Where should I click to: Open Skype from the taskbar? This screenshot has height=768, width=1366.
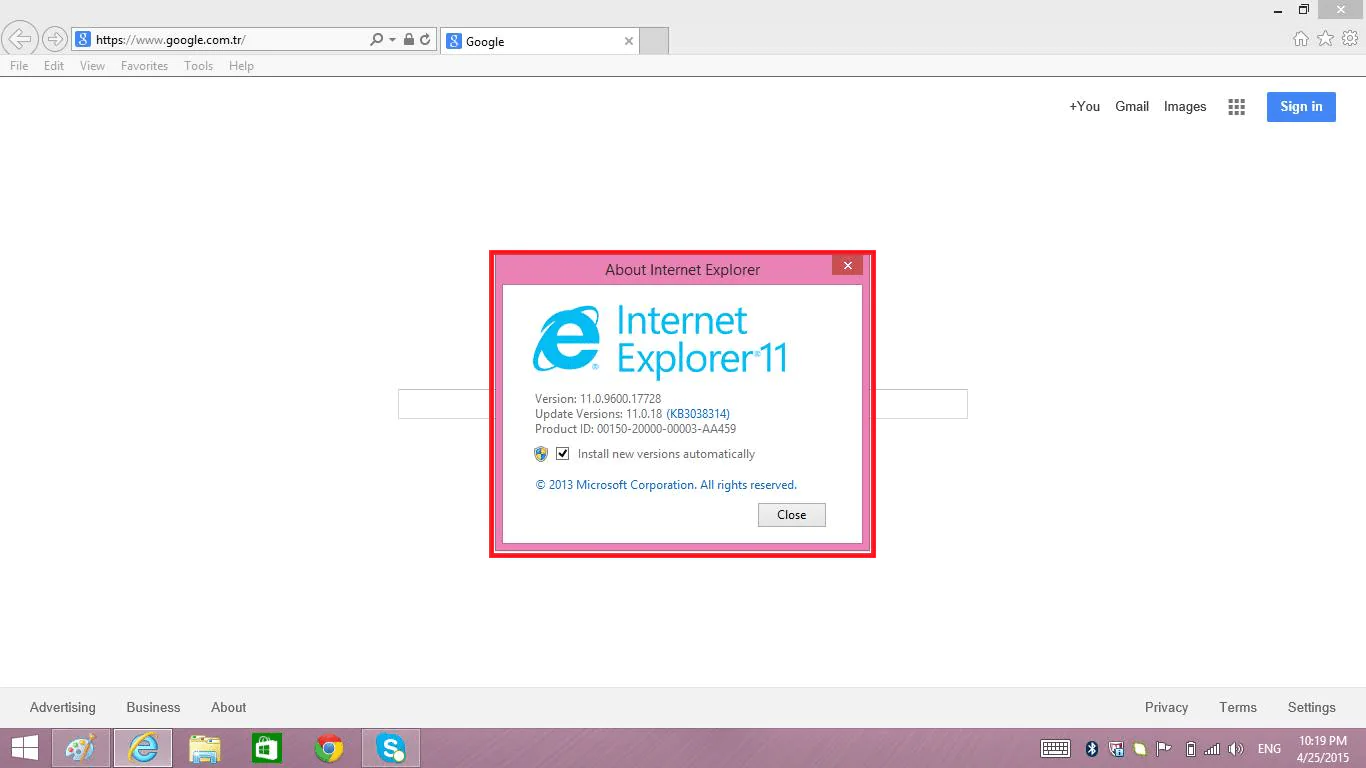click(x=390, y=747)
